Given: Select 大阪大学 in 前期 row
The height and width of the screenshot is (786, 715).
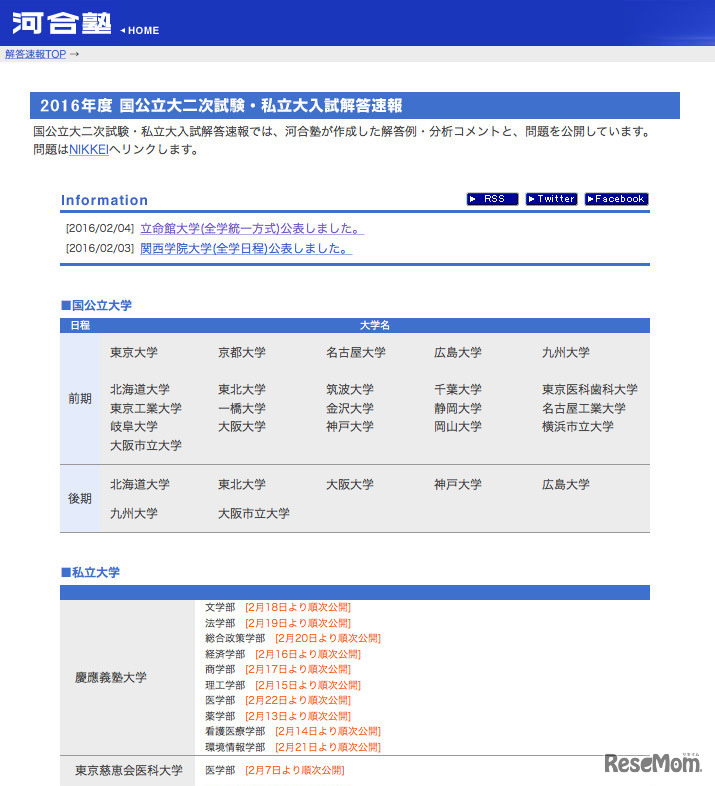Looking at the screenshot, I should [x=242, y=427].
